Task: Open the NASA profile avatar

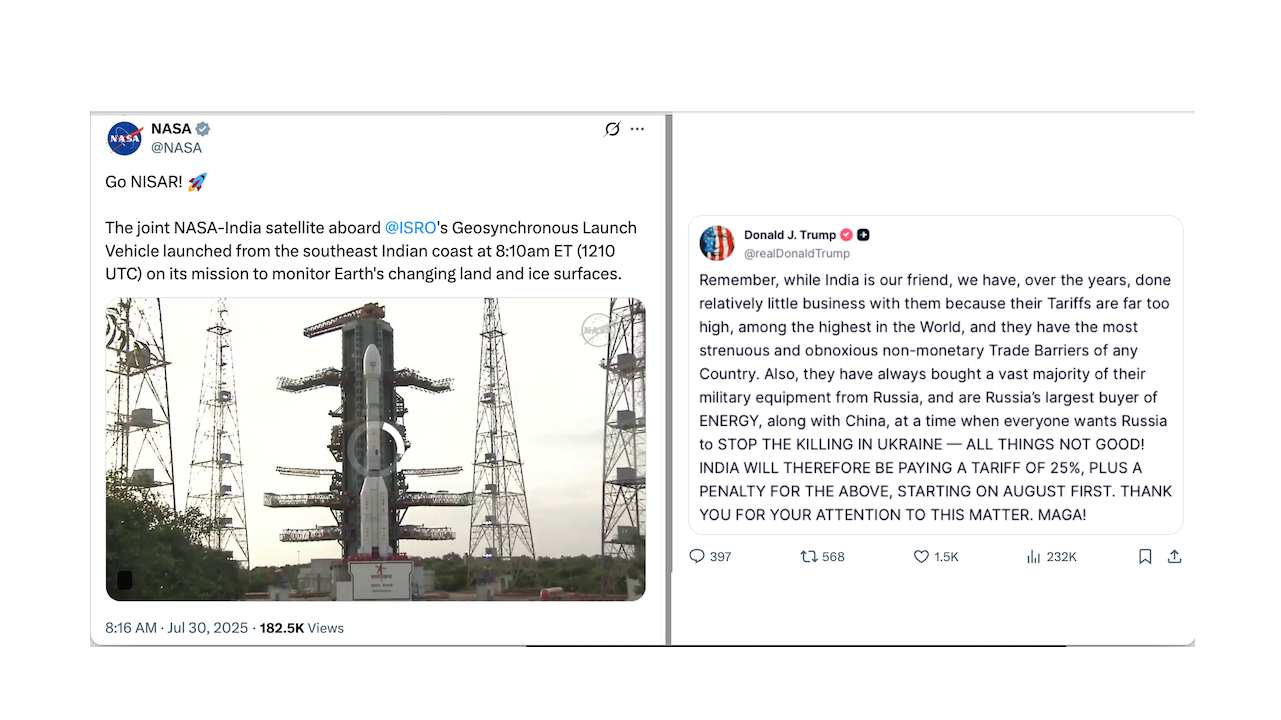Action: pyautogui.click(x=125, y=138)
